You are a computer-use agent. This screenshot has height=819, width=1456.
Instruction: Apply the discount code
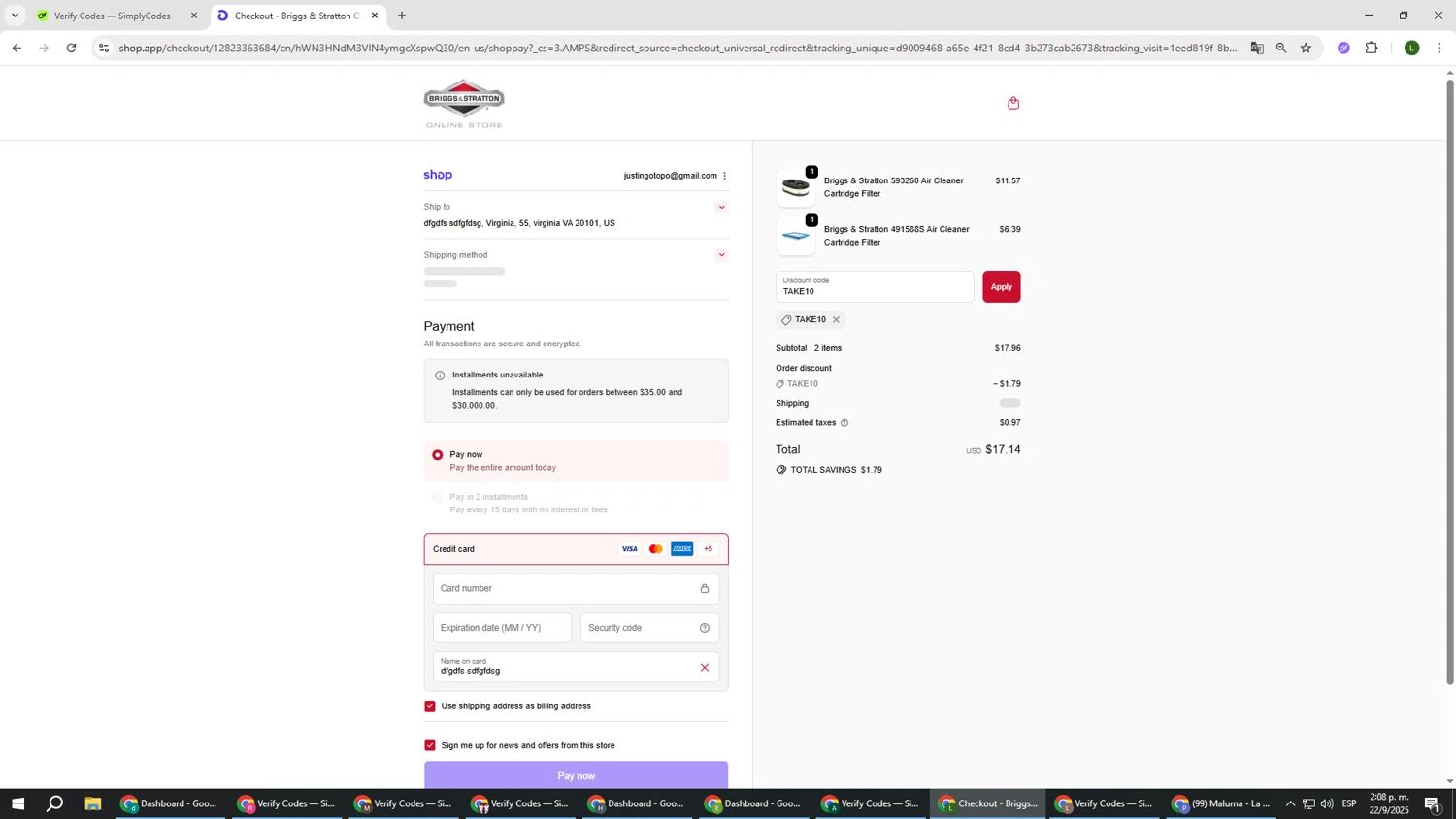(1001, 286)
